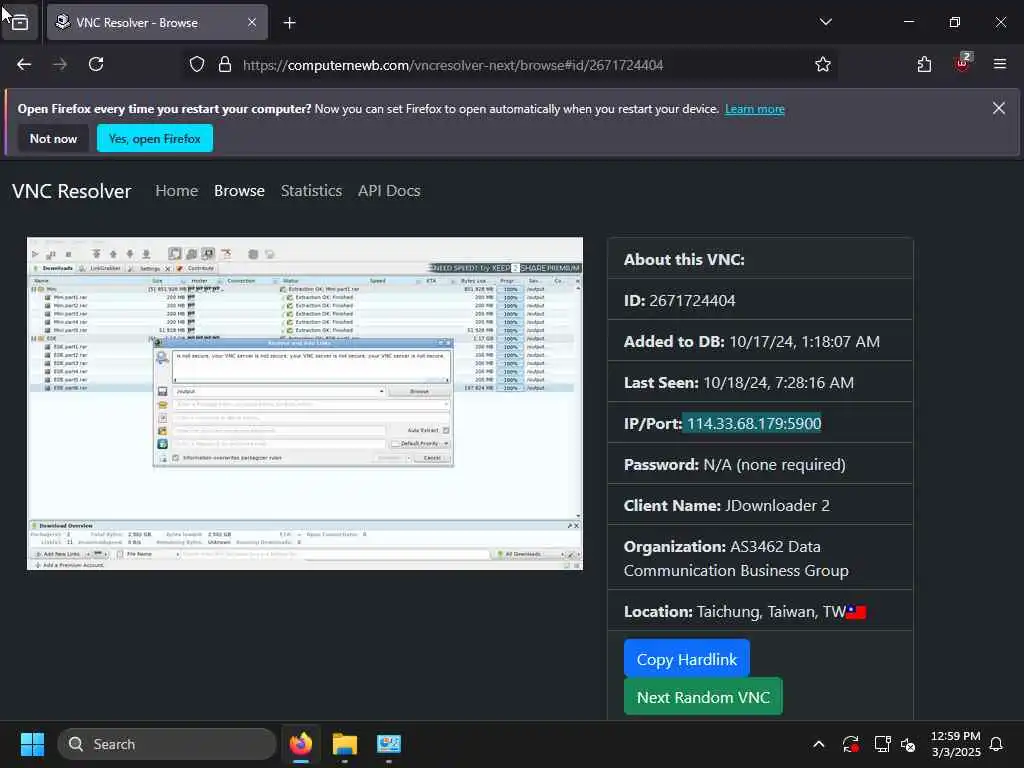Viewport: 1024px width, 768px height.
Task: Reload the current page
Action: [96, 65]
